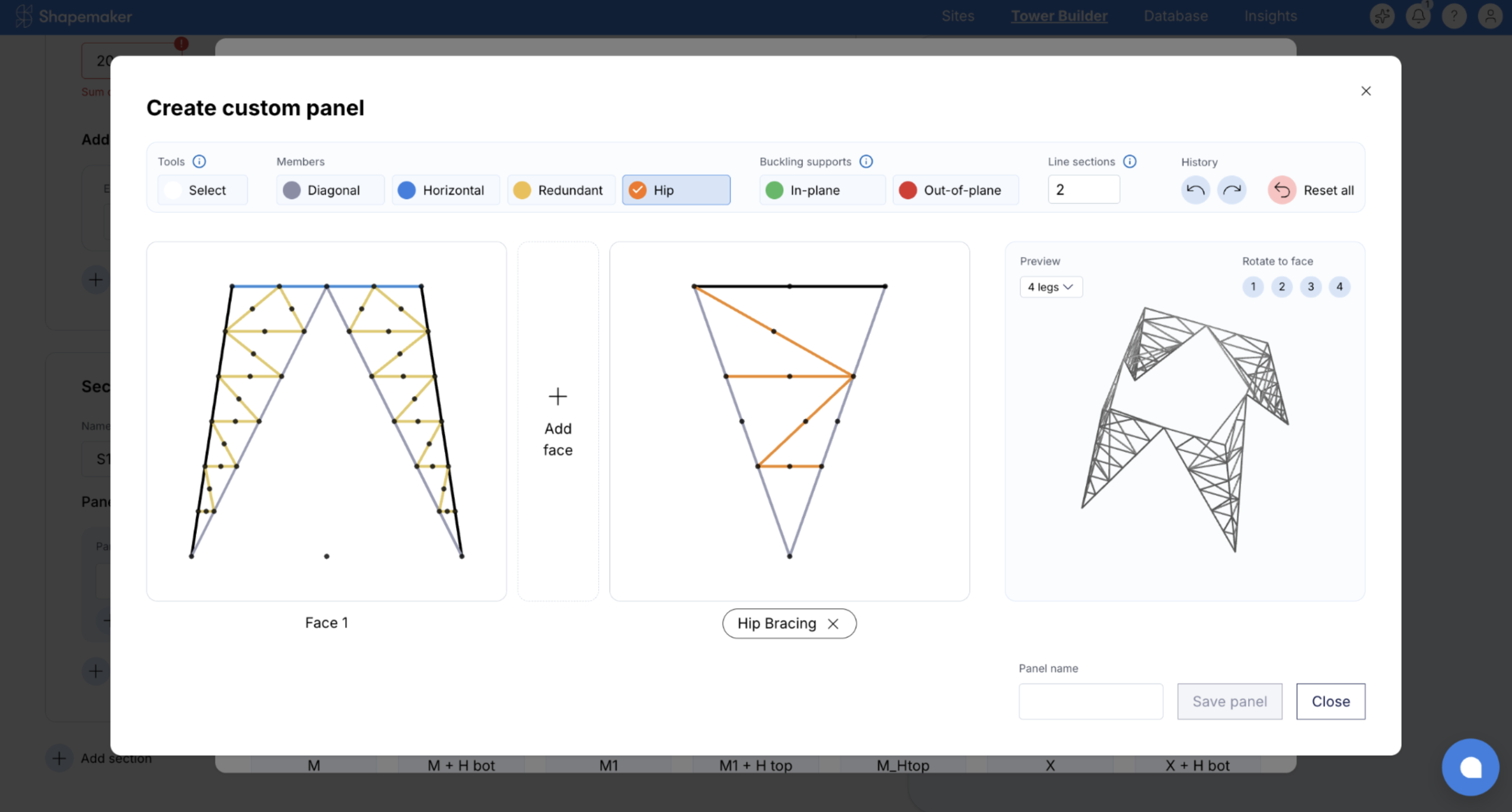Select the M panel template
1512x812 pixels.
click(314, 765)
